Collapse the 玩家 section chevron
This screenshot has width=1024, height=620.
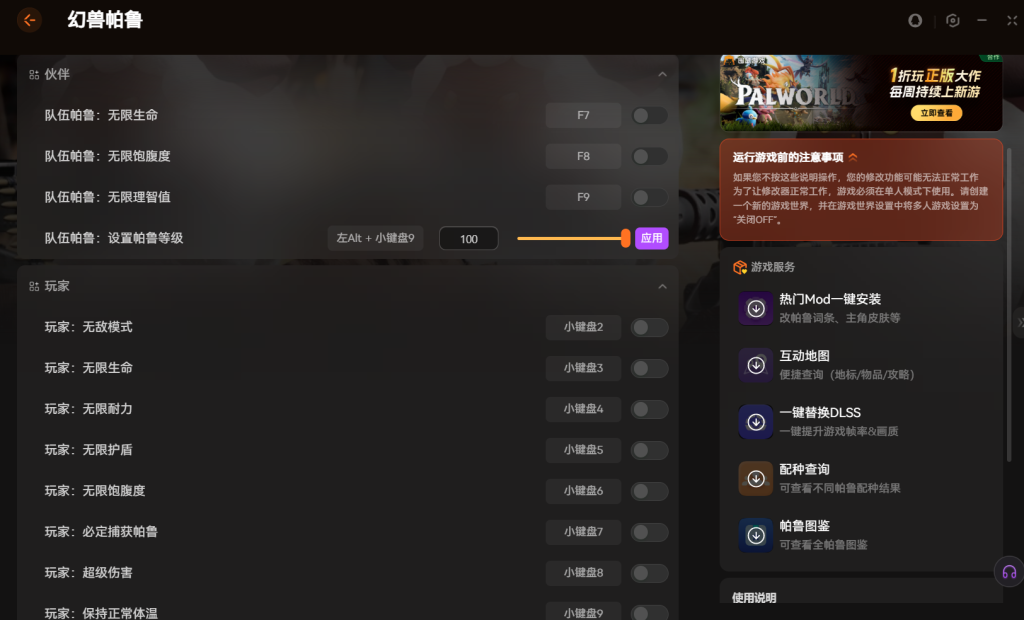point(662,287)
